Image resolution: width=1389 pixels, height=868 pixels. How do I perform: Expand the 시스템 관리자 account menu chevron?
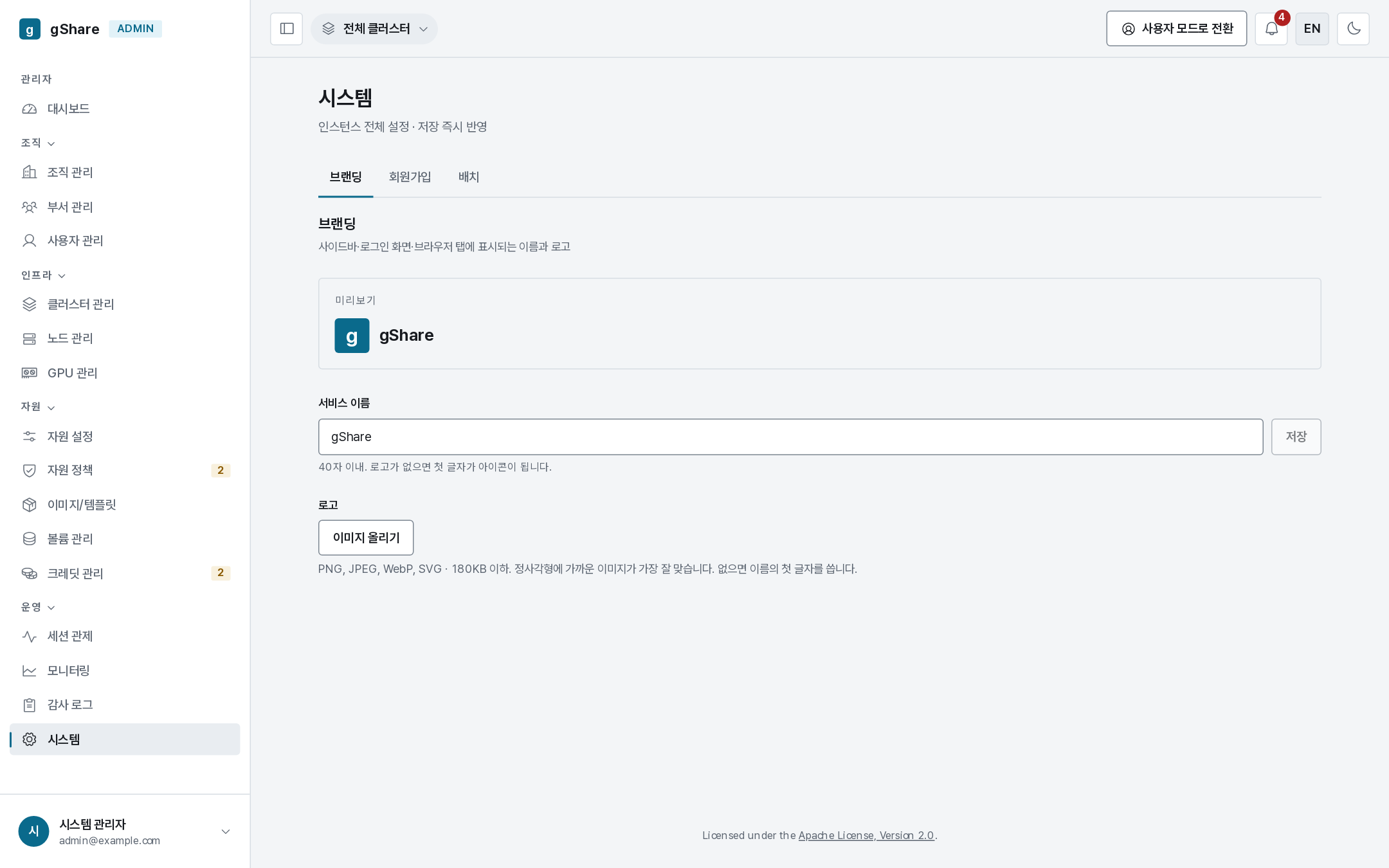(226, 831)
